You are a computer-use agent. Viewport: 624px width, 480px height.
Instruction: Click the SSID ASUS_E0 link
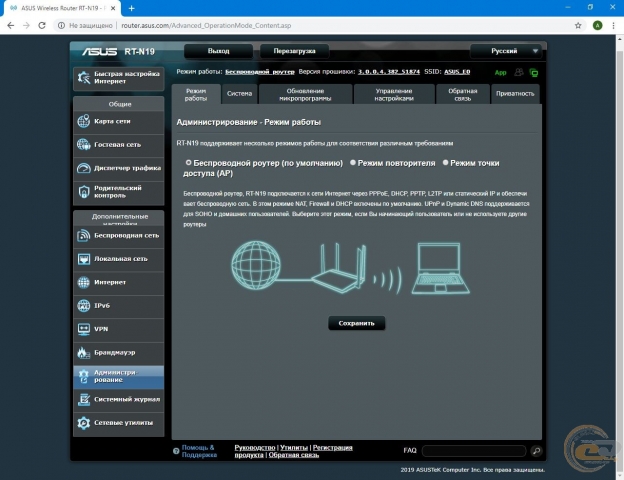click(x=457, y=72)
